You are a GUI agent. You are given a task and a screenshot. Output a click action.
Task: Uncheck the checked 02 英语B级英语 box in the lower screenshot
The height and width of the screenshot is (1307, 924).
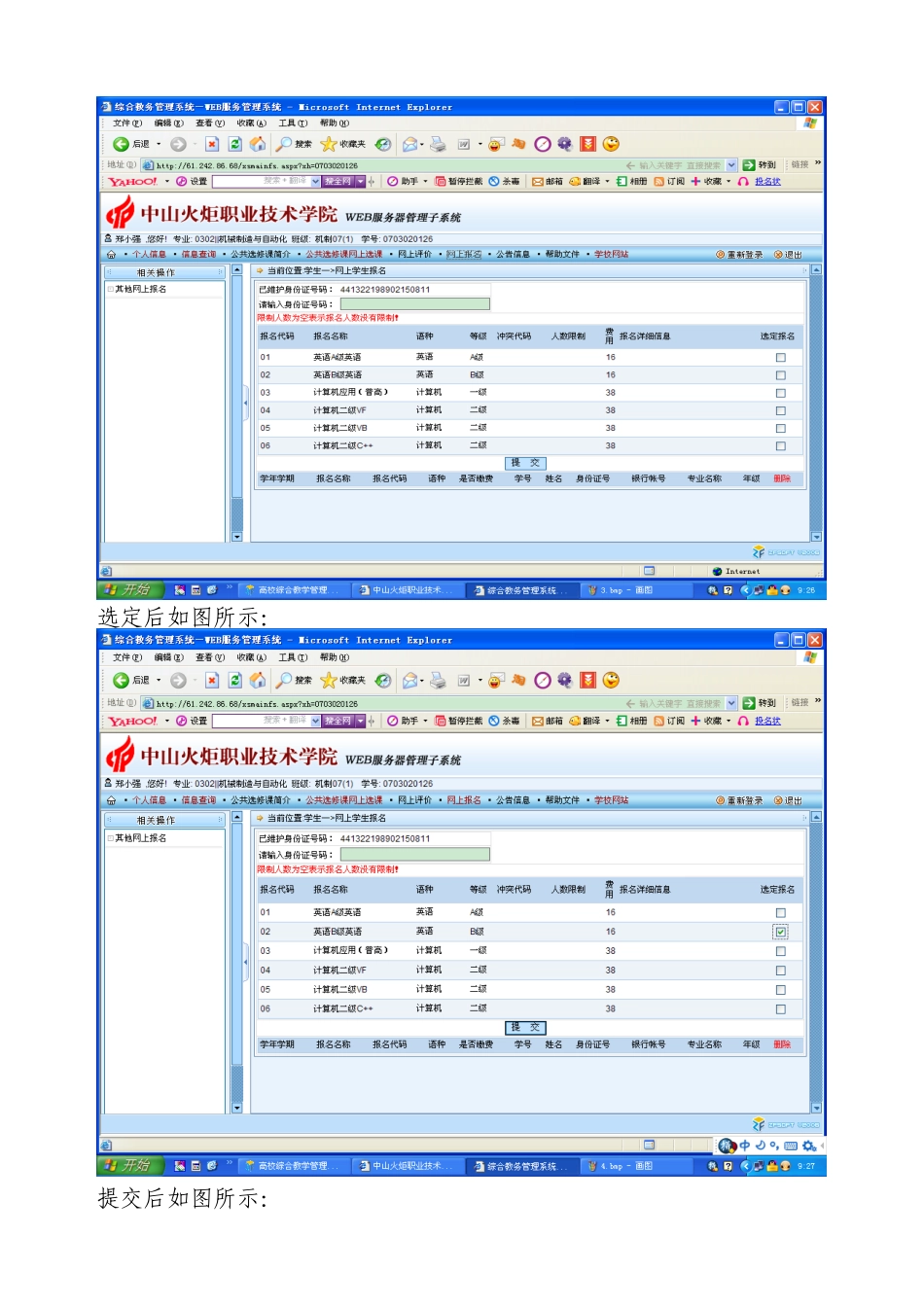coord(780,932)
